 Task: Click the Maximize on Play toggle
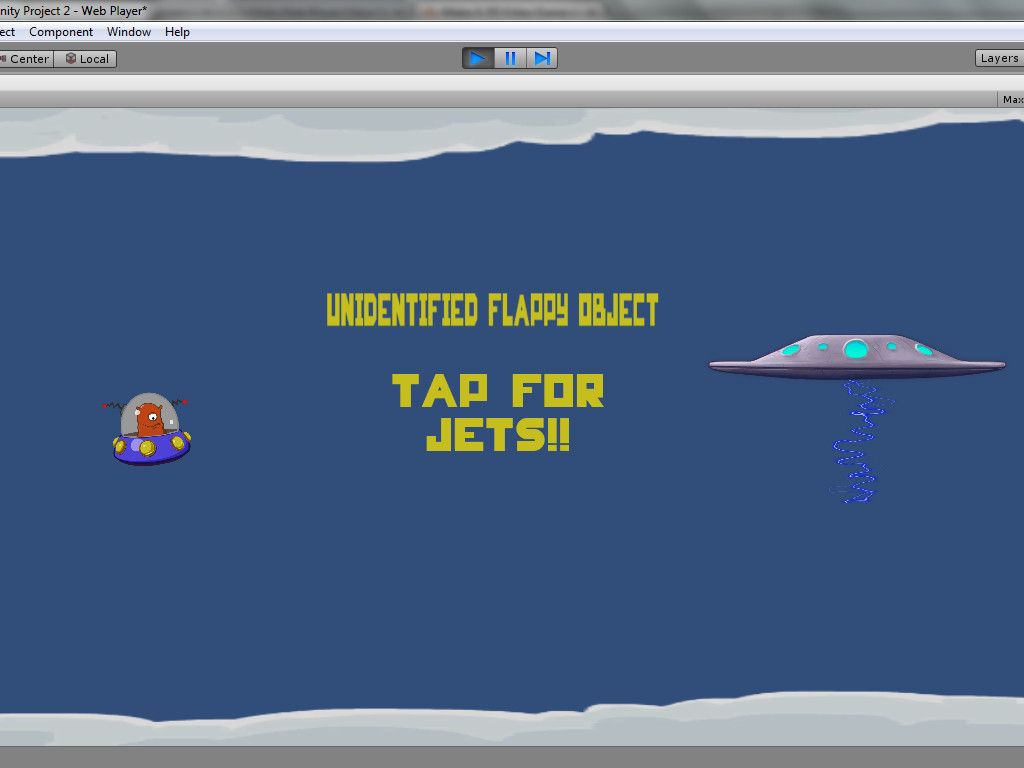click(x=1012, y=99)
